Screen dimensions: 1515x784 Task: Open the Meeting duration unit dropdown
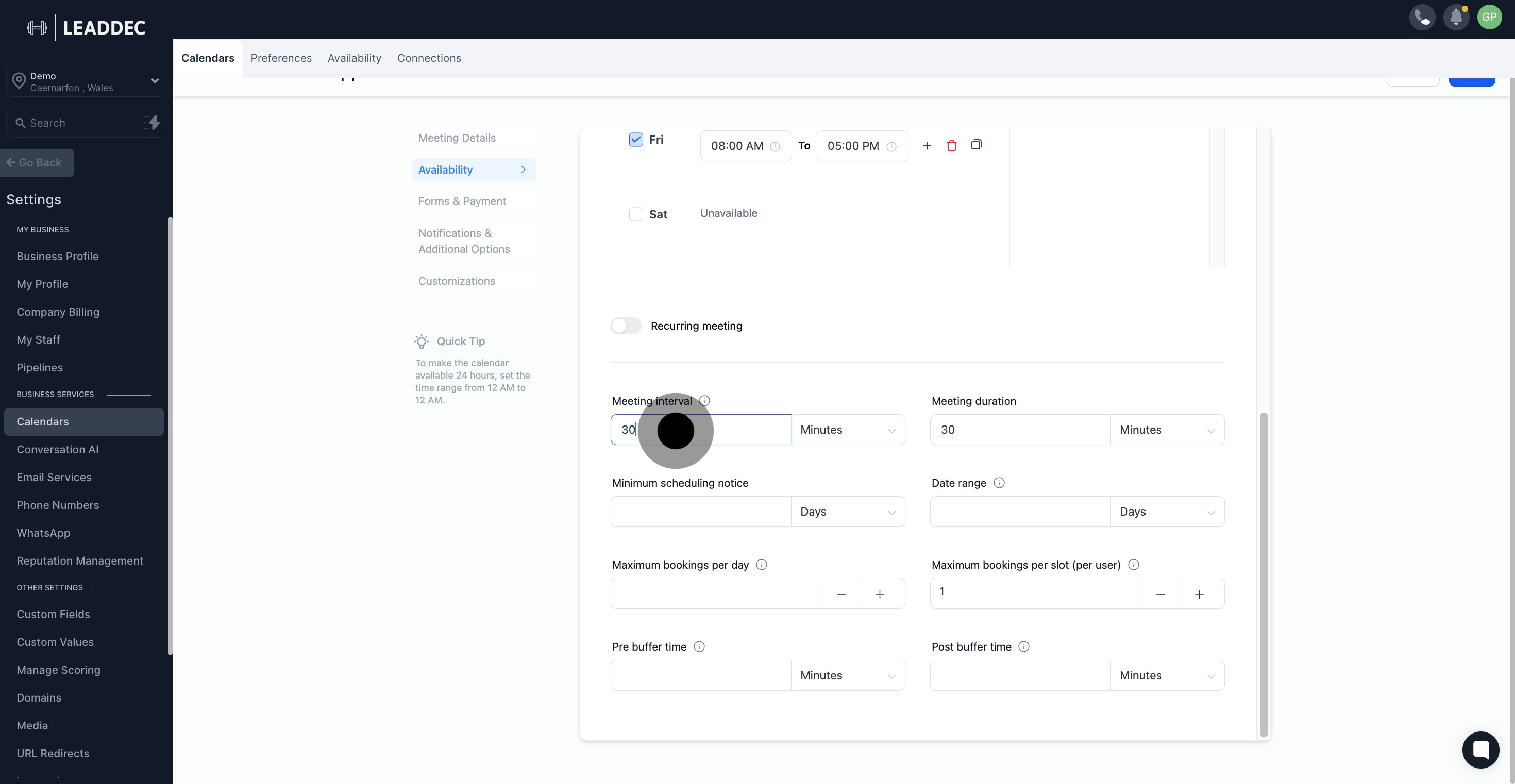point(1167,430)
